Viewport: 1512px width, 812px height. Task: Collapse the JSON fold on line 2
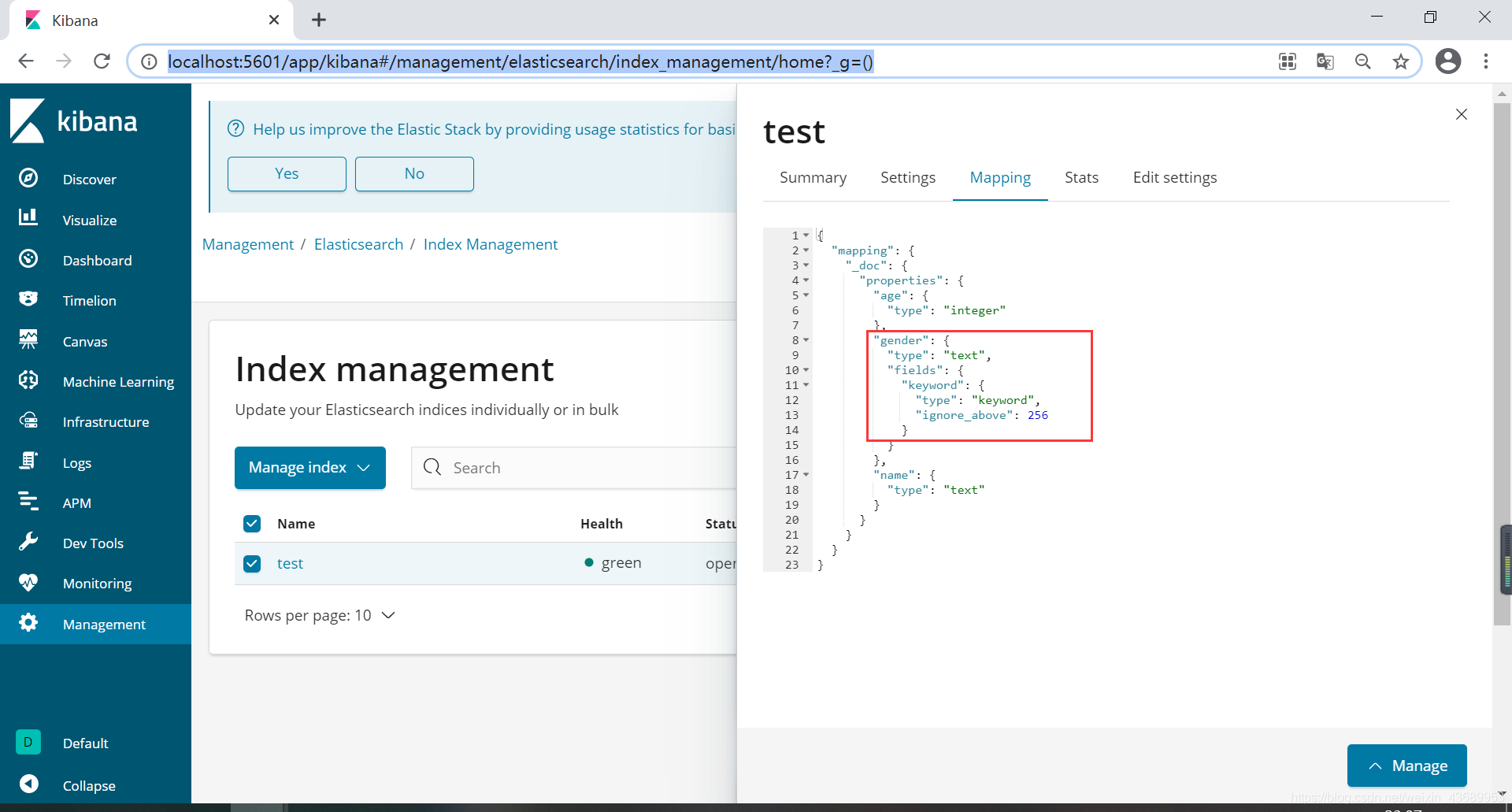click(x=806, y=250)
